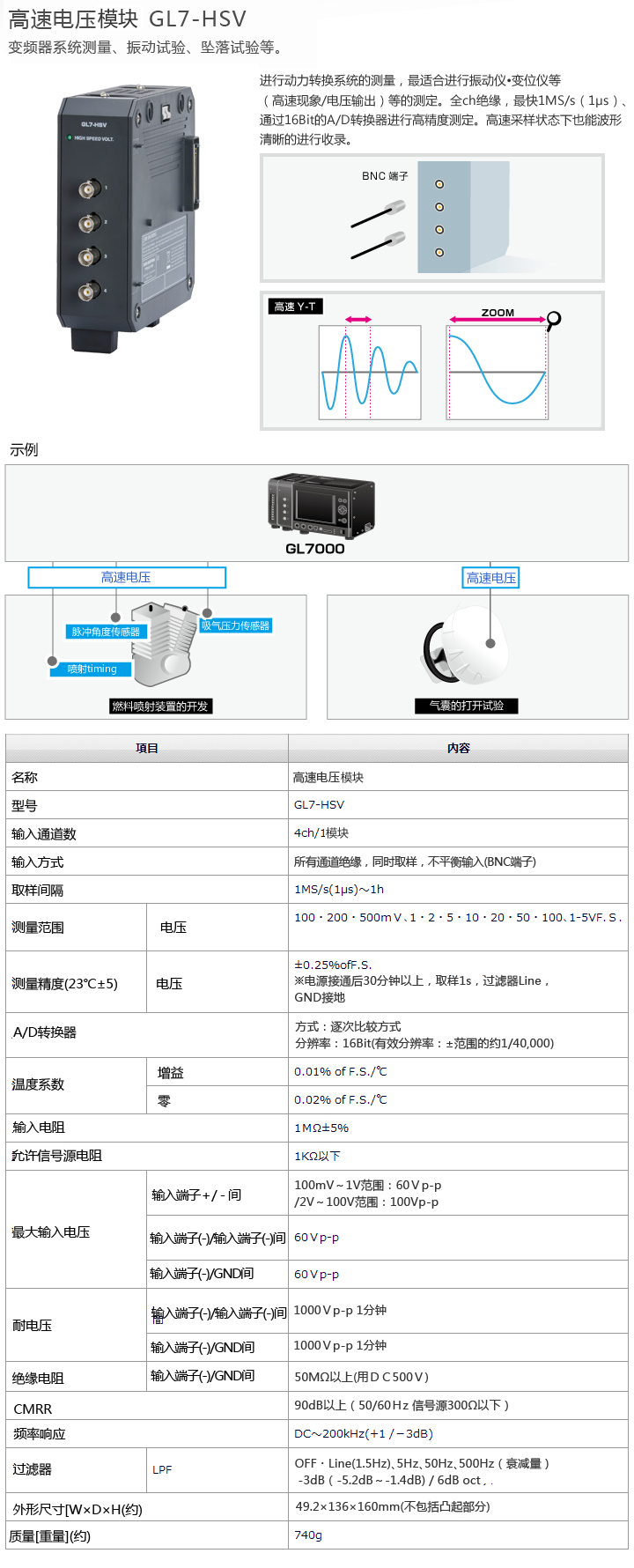Click the CMRR row label

[33, 1409]
